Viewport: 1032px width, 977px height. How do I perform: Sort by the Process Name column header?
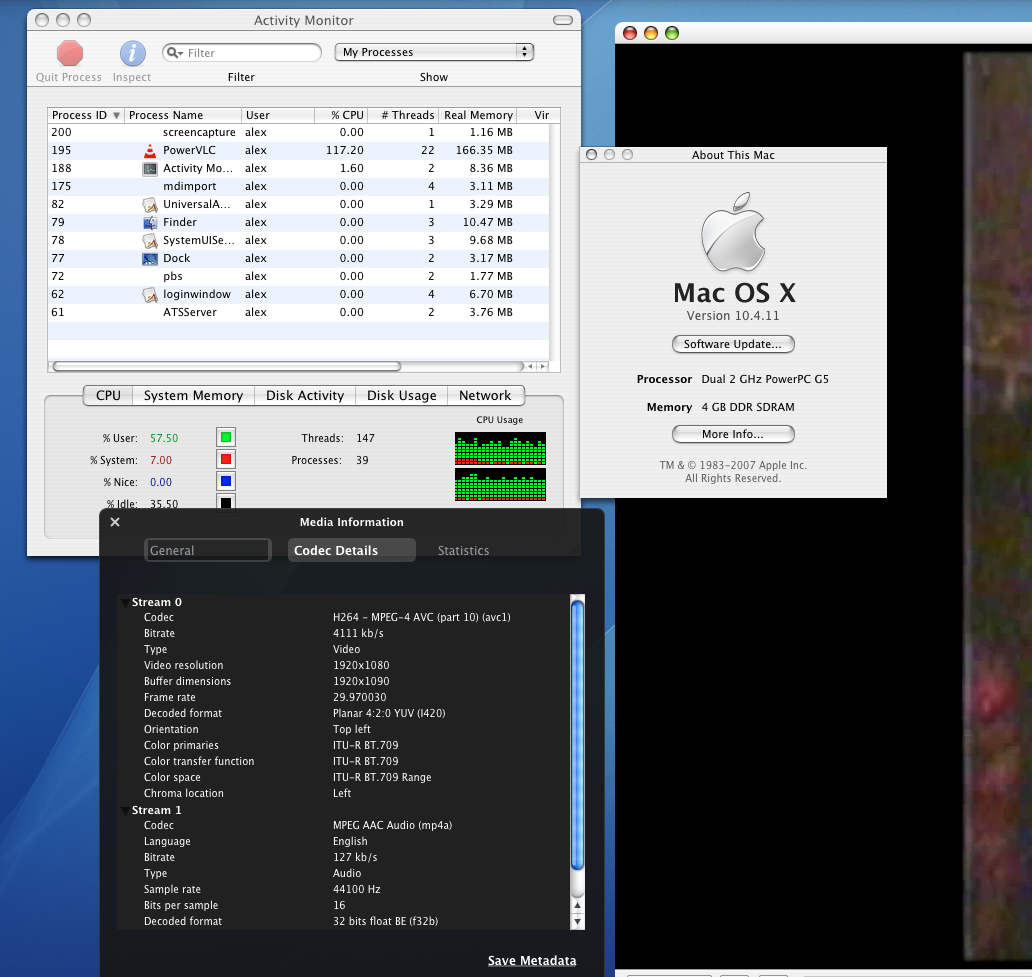click(183, 115)
